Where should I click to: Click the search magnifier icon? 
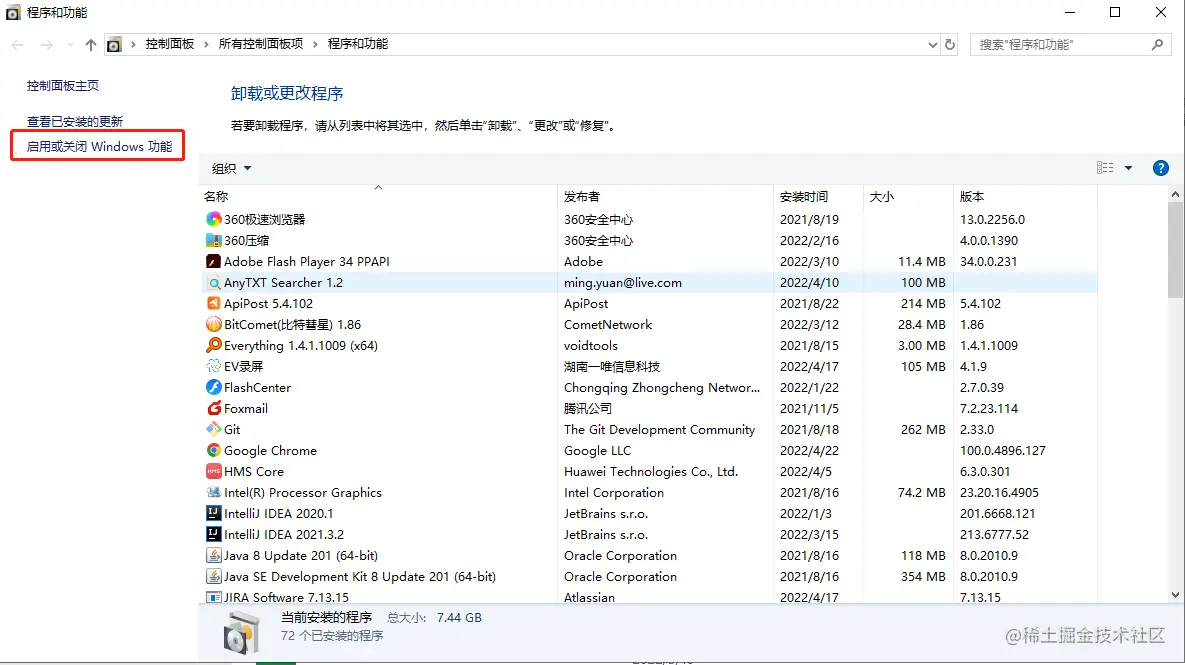click(x=1157, y=45)
